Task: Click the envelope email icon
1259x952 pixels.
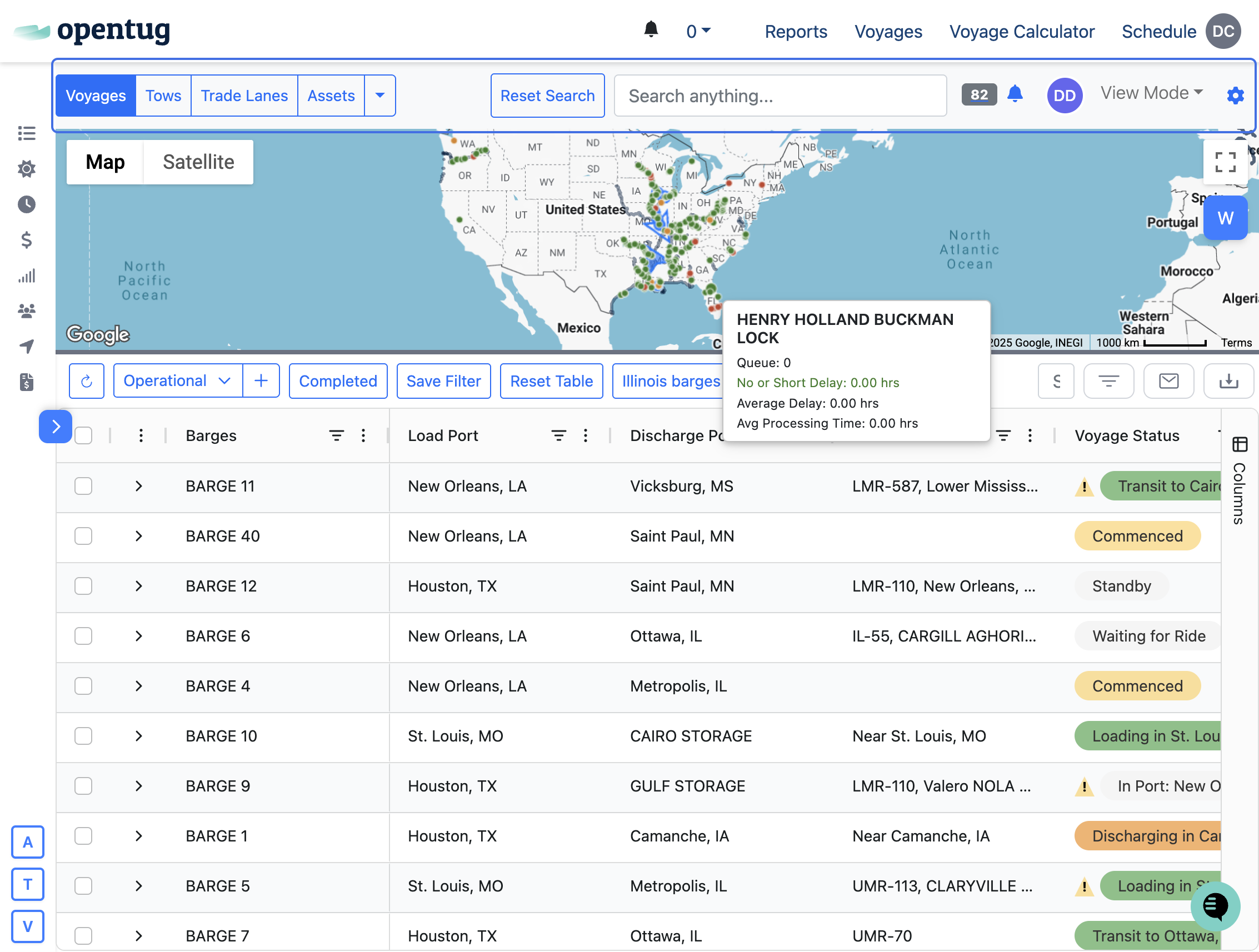Action: click(1168, 381)
